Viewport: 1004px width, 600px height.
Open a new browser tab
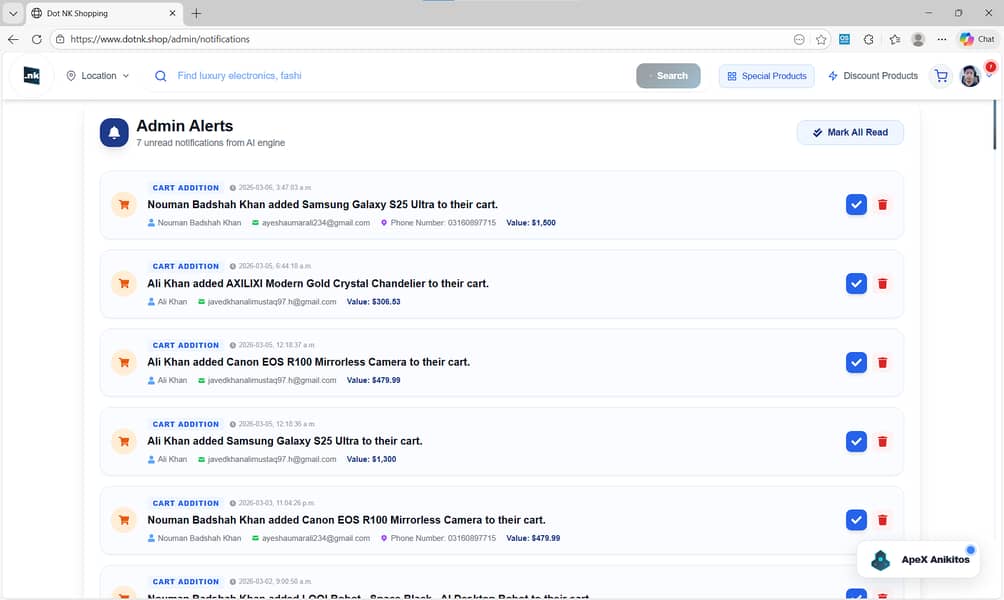(197, 13)
